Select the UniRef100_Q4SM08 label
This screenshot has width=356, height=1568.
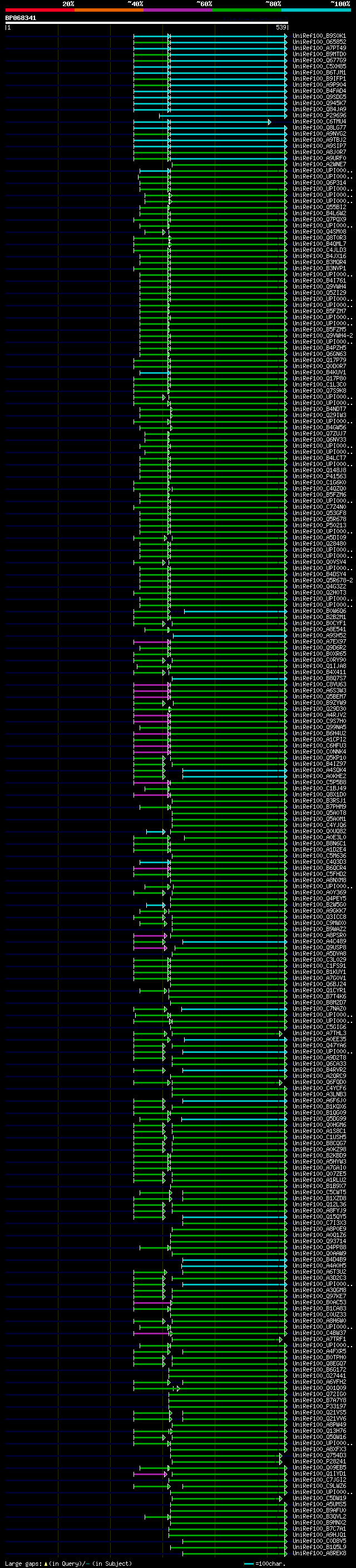point(319,231)
